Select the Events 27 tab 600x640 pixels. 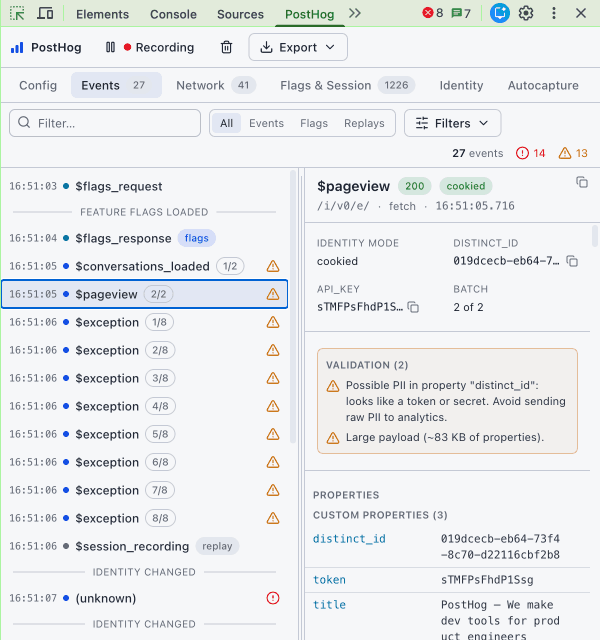click(116, 85)
